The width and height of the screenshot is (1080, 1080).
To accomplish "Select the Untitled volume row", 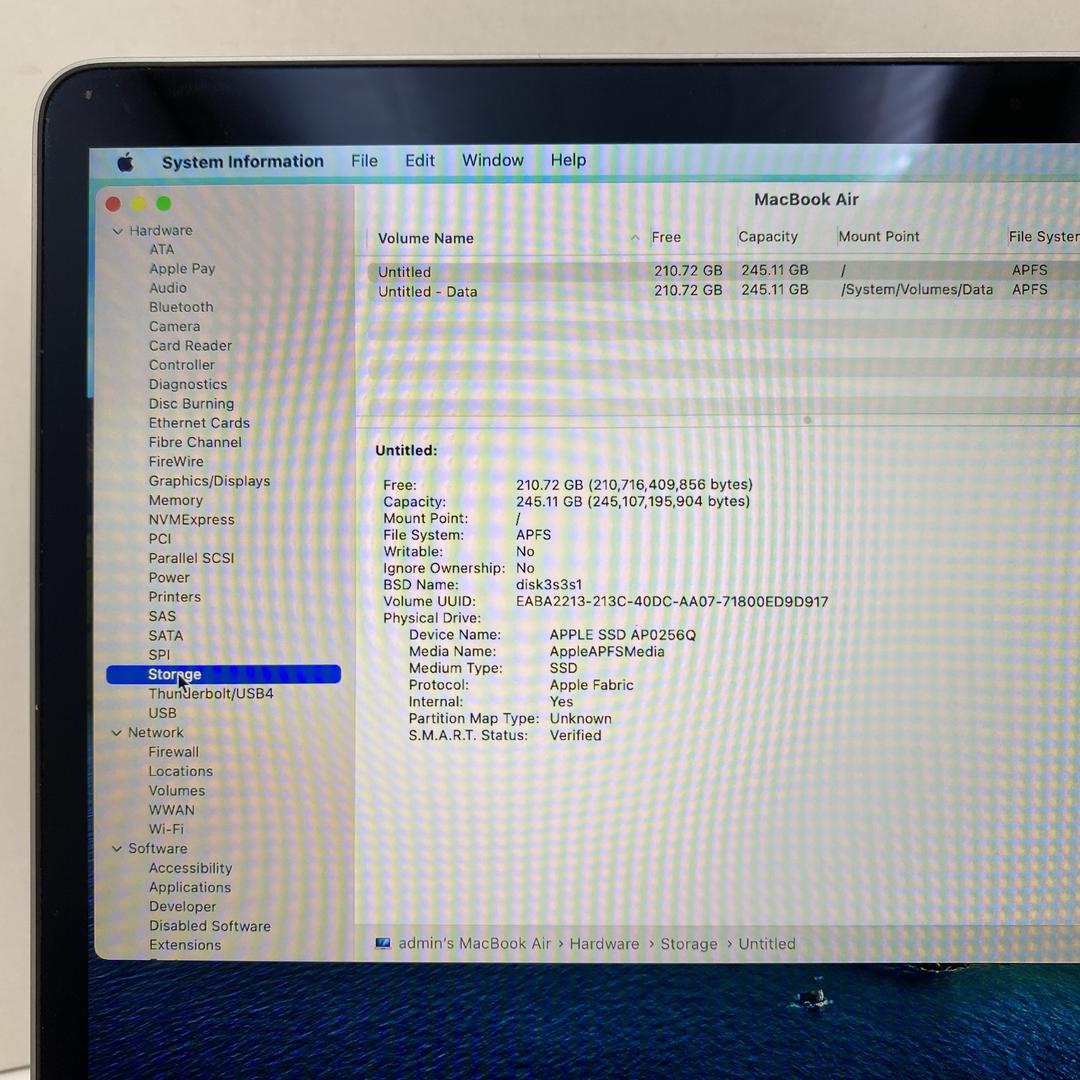I will (x=723, y=271).
